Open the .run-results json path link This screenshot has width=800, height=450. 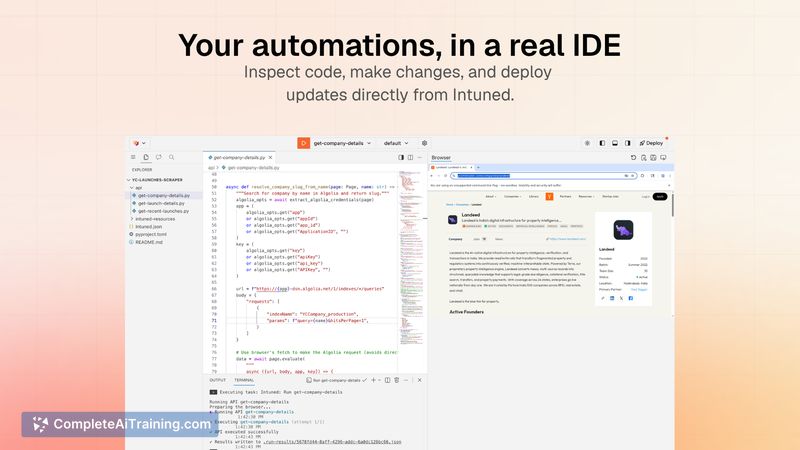tap(332, 442)
